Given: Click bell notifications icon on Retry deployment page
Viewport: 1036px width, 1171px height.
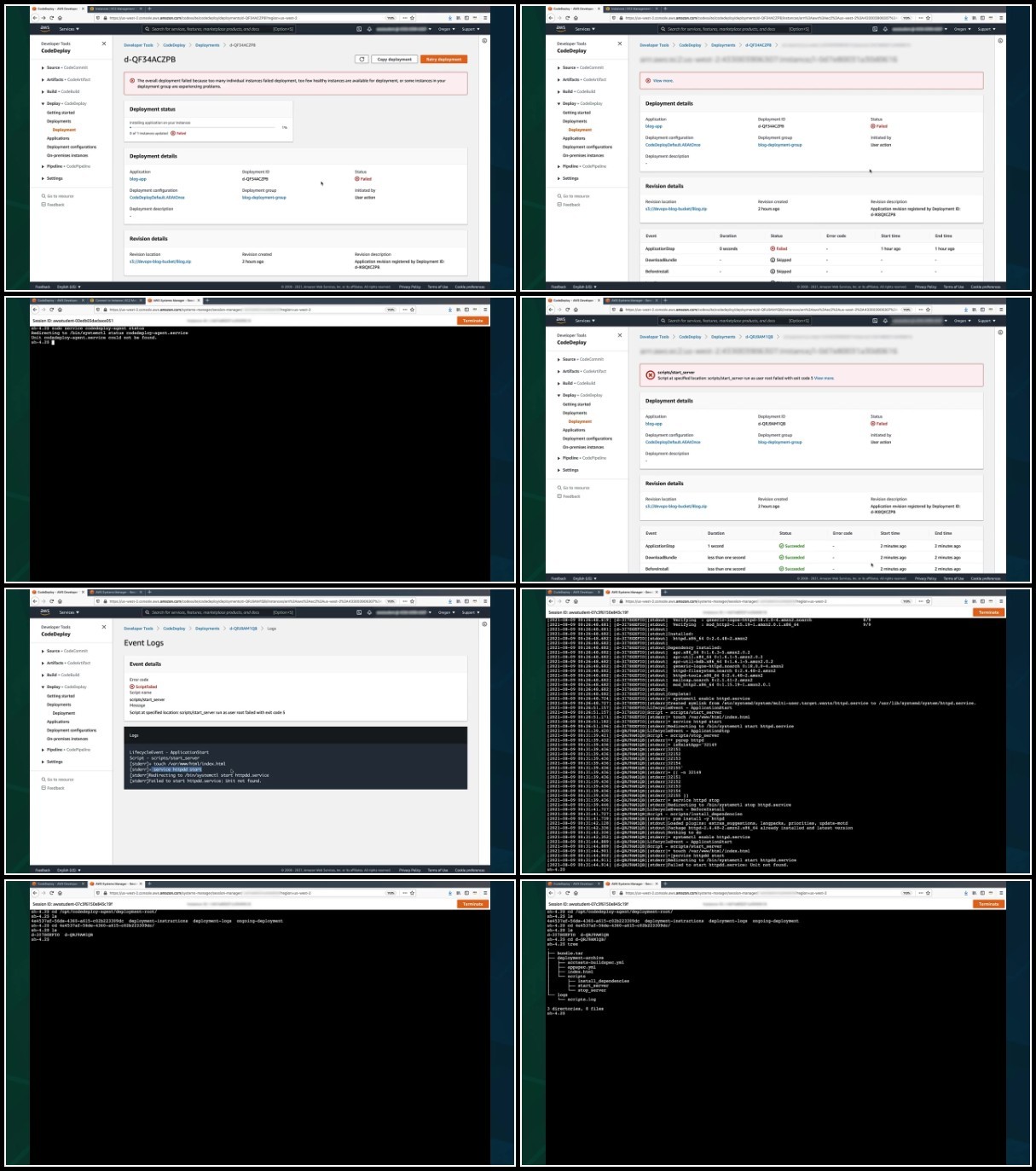Looking at the screenshot, I should [369, 29].
